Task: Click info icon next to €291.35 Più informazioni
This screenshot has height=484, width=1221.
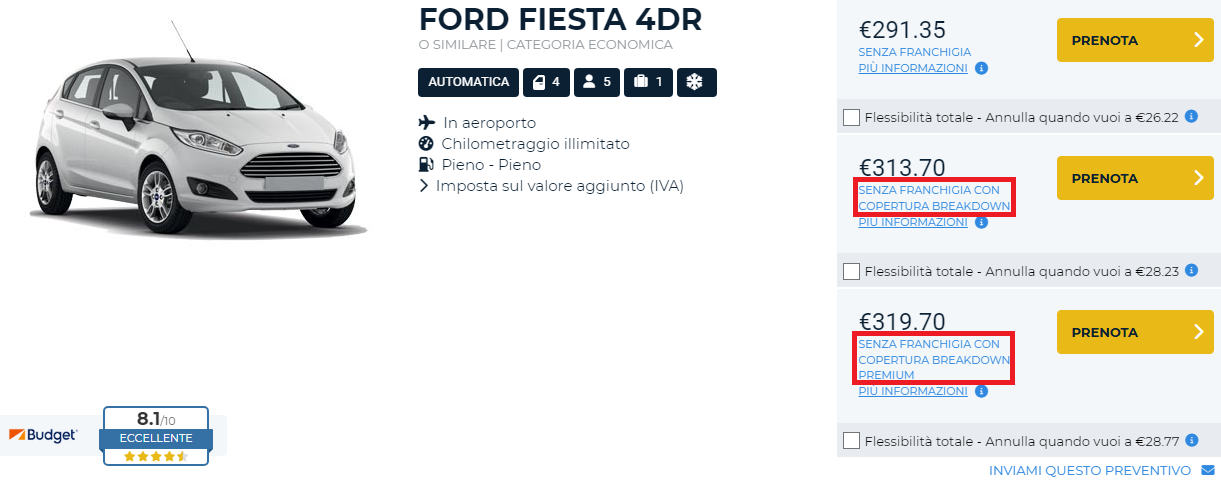Action: (981, 69)
